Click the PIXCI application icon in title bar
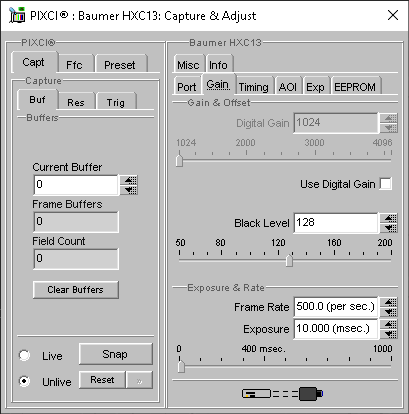Screen dimensions: 409x414 [17, 15]
